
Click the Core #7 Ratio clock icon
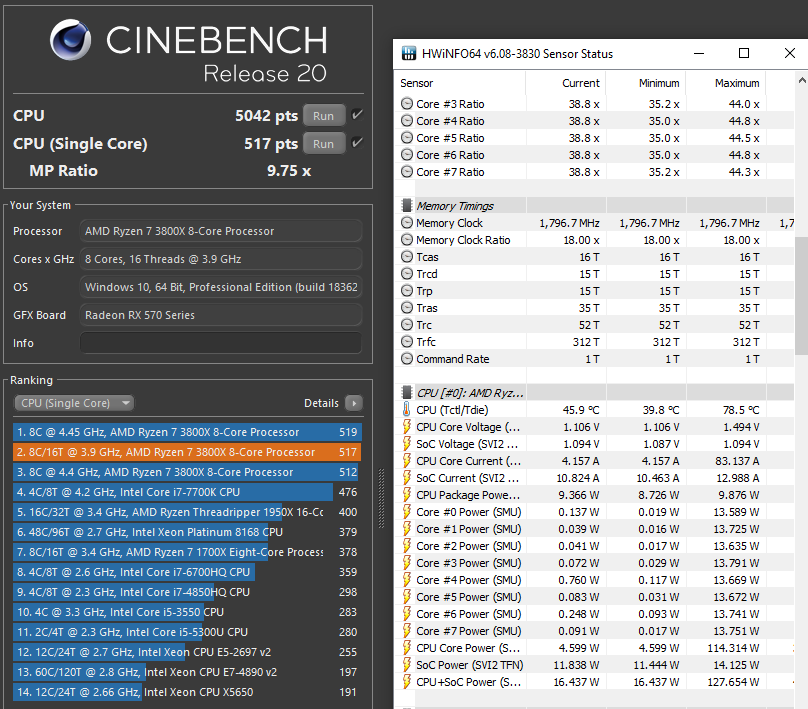tap(407, 172)
